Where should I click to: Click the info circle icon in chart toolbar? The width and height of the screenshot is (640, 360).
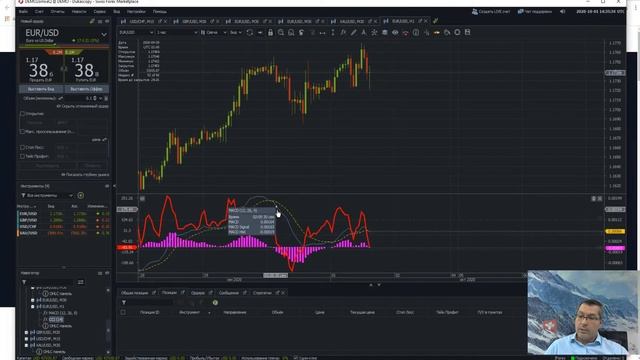[x=416, y=32]
